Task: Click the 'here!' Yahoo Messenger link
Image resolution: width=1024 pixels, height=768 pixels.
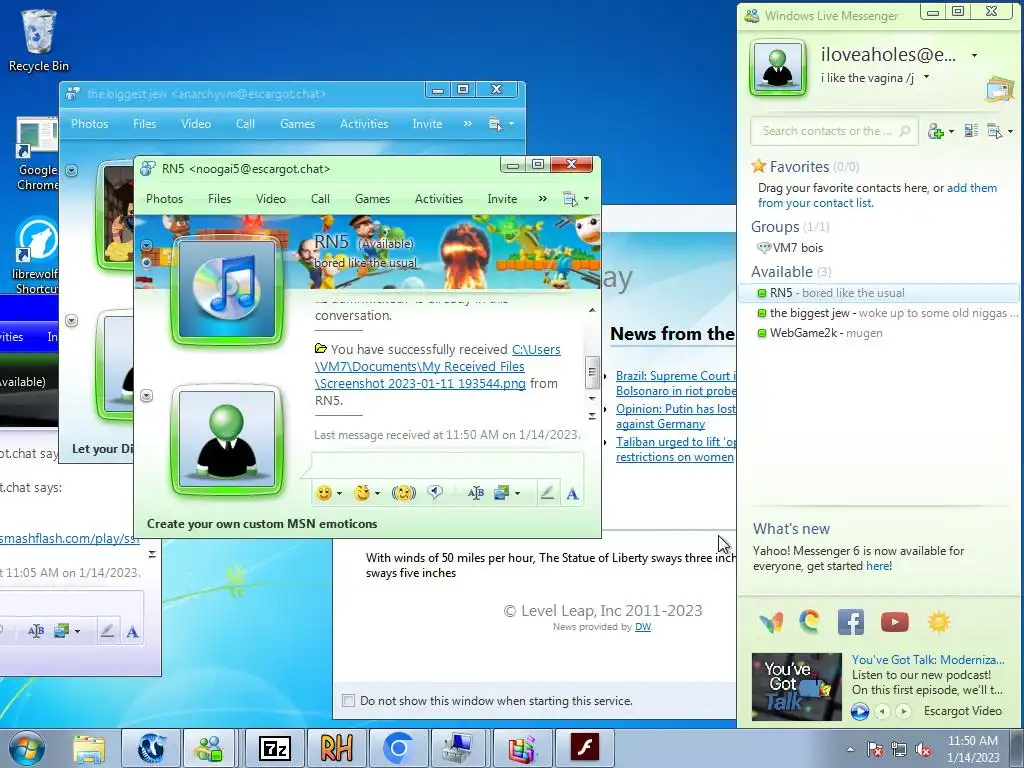Action: point(879,566)
